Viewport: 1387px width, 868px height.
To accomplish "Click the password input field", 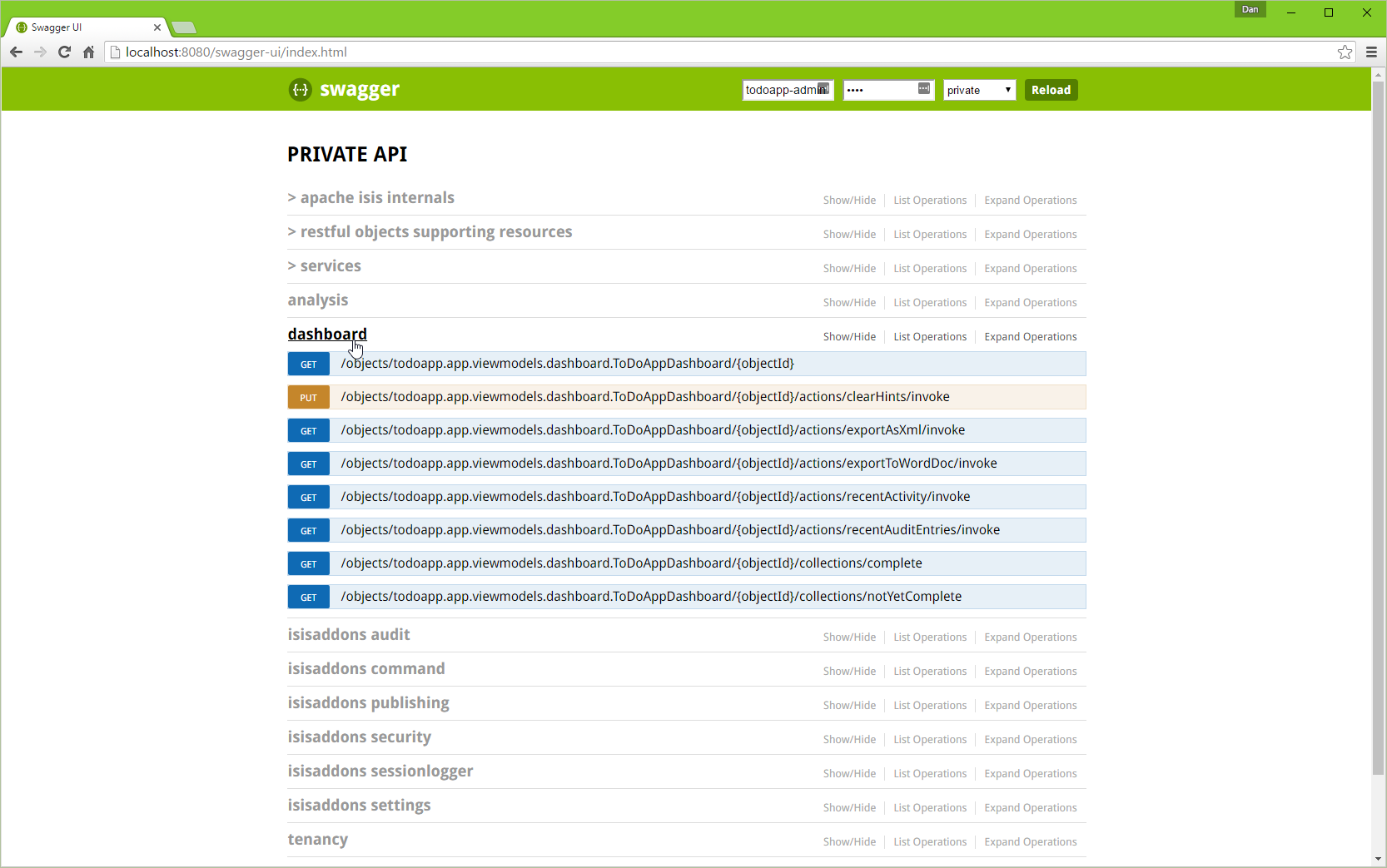I will point(879,90).
